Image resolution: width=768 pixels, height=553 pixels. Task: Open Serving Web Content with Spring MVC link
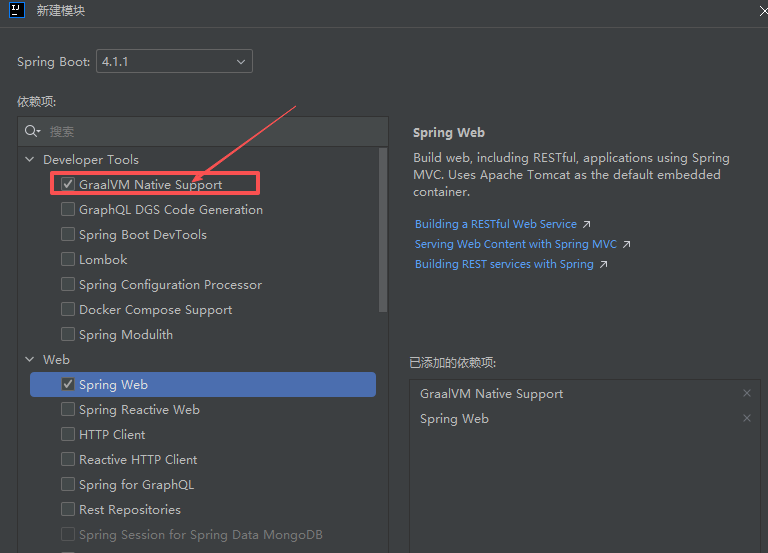click(x=516, y=244)
